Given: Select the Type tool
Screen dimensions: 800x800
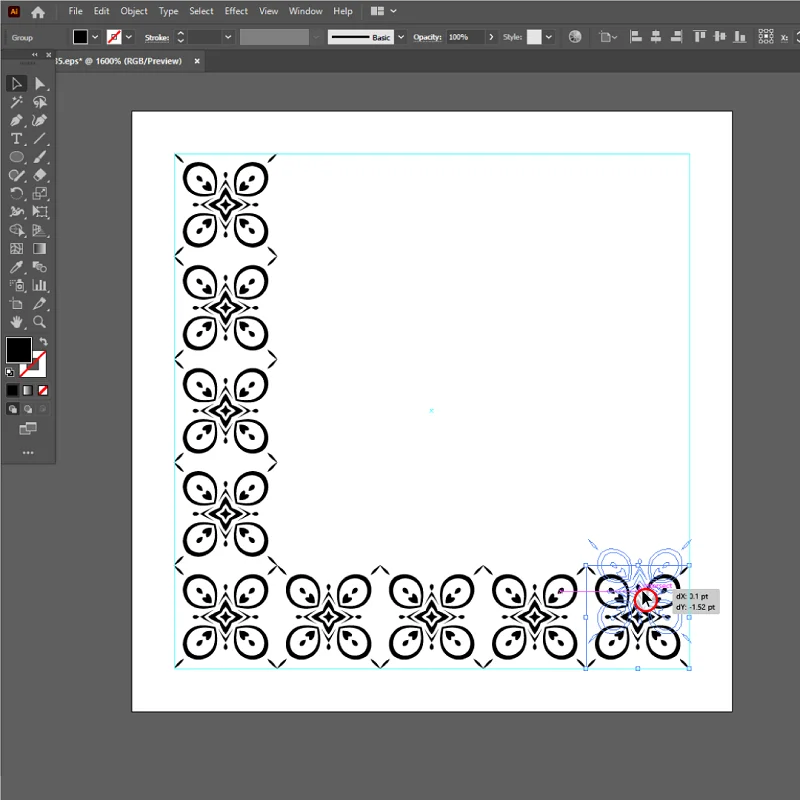Looking at the screenshot, I should pyautogui.click(x=16, y=139).
